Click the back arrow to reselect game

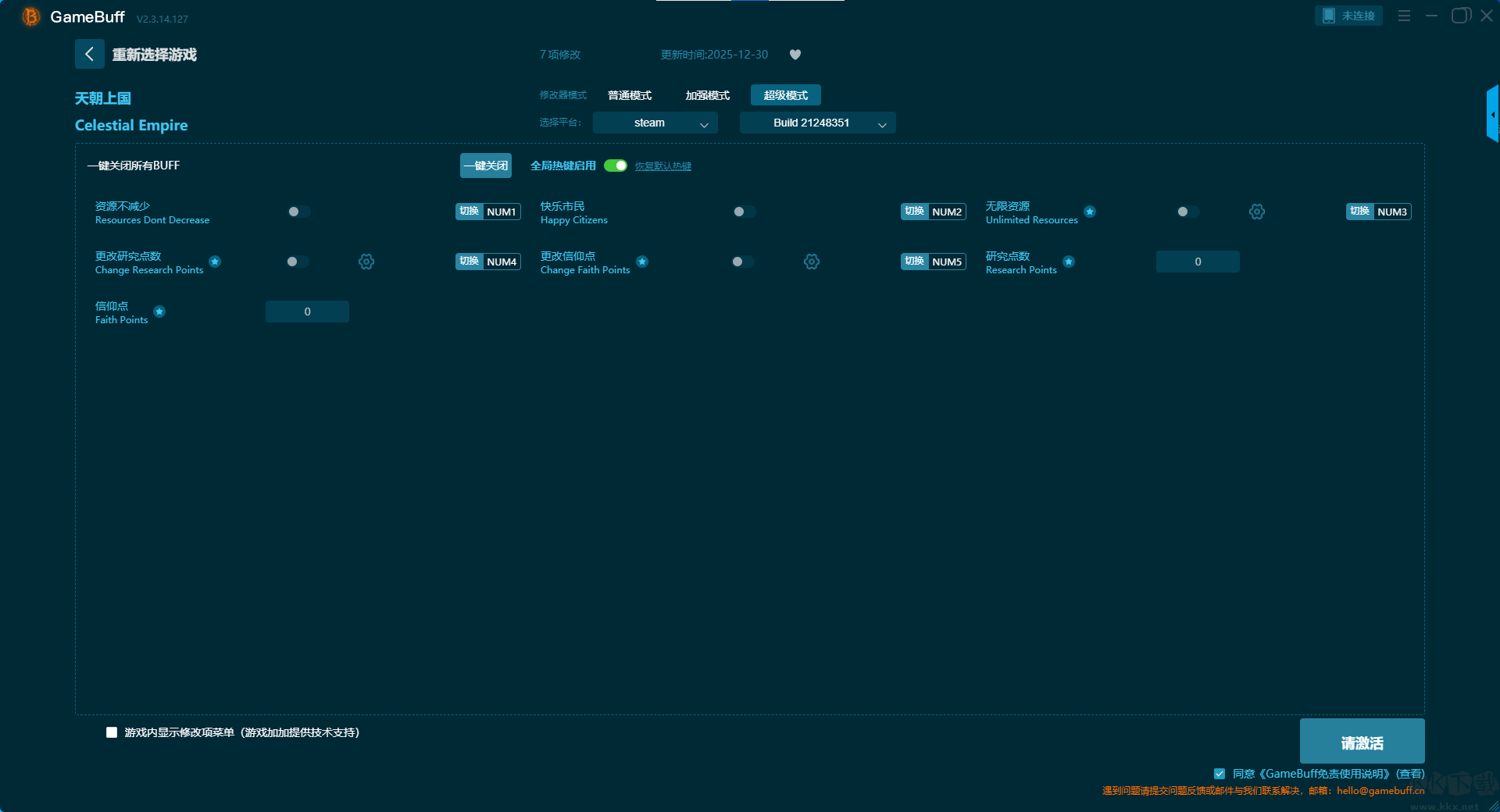tap(89, 54)
